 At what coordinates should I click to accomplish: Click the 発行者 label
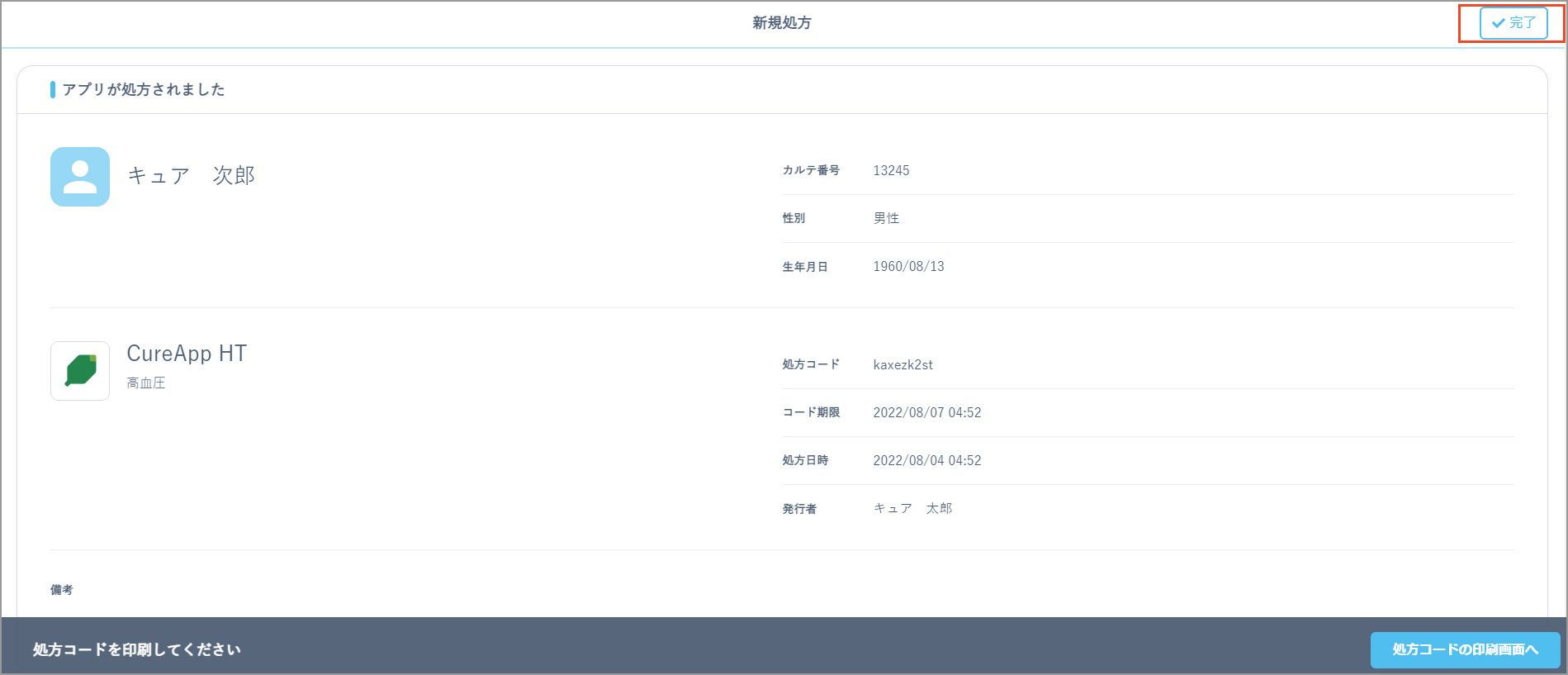(x=799, y=509)
